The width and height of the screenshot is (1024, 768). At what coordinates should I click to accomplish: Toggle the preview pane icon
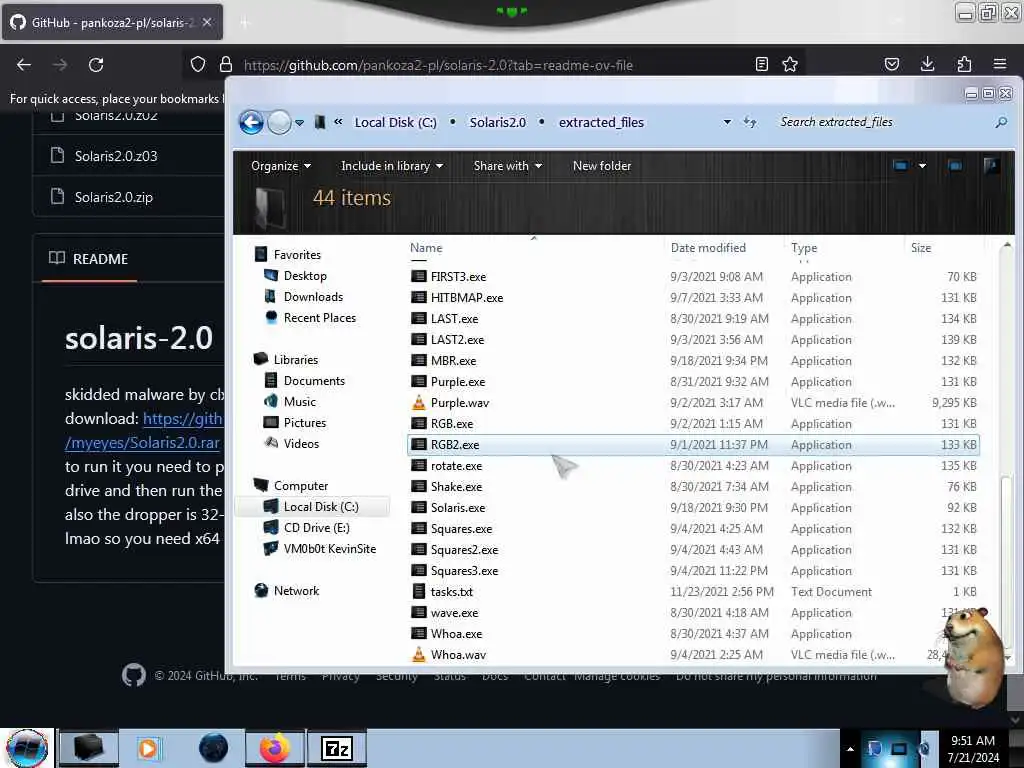(955, 166)
